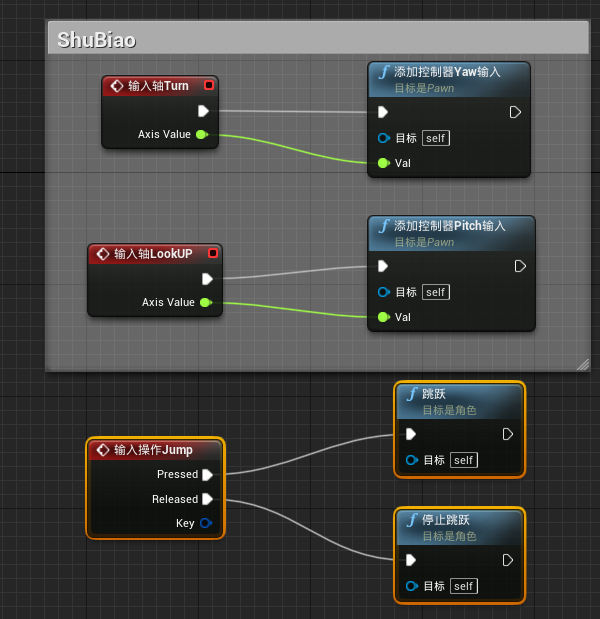Click function icon on 停止跳跃 node
Viewport: 600px width, 619px height.
(x=412, y=520)
